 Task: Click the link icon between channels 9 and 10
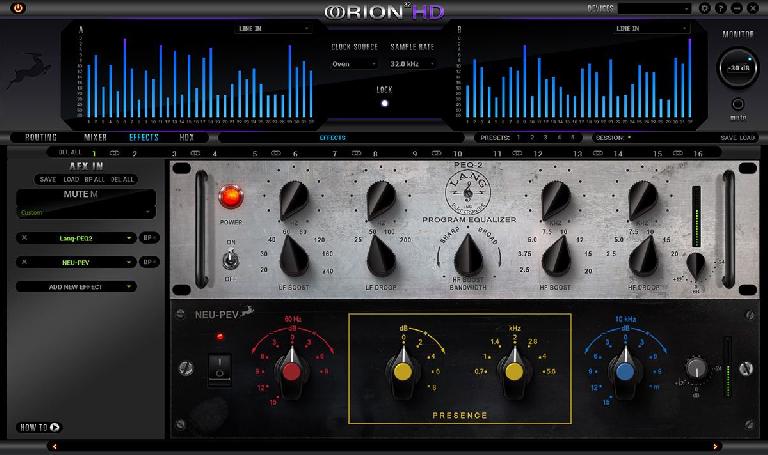click(x=436, y=153)
